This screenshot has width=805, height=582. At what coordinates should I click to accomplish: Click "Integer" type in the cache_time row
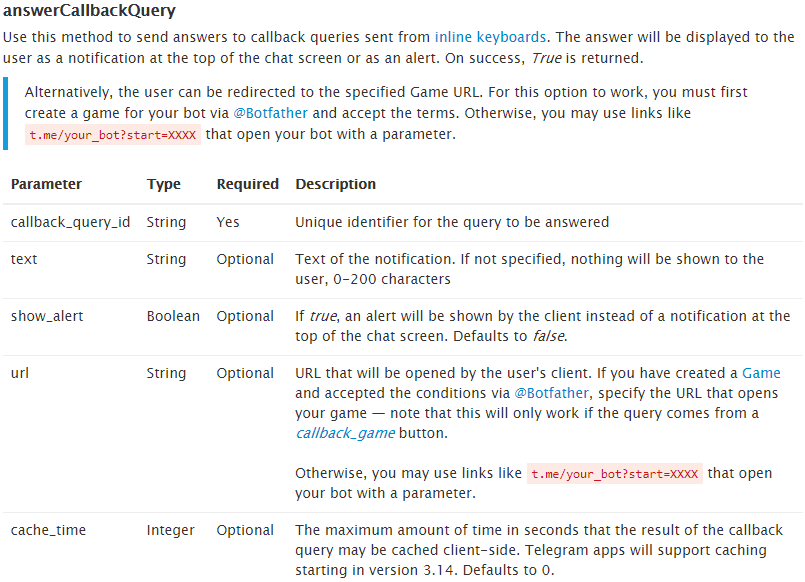(170, 530)
